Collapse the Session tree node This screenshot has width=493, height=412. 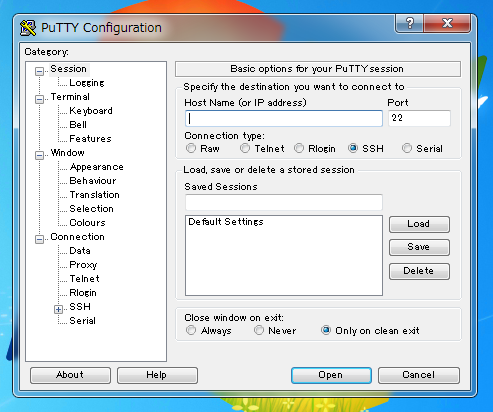39,71
